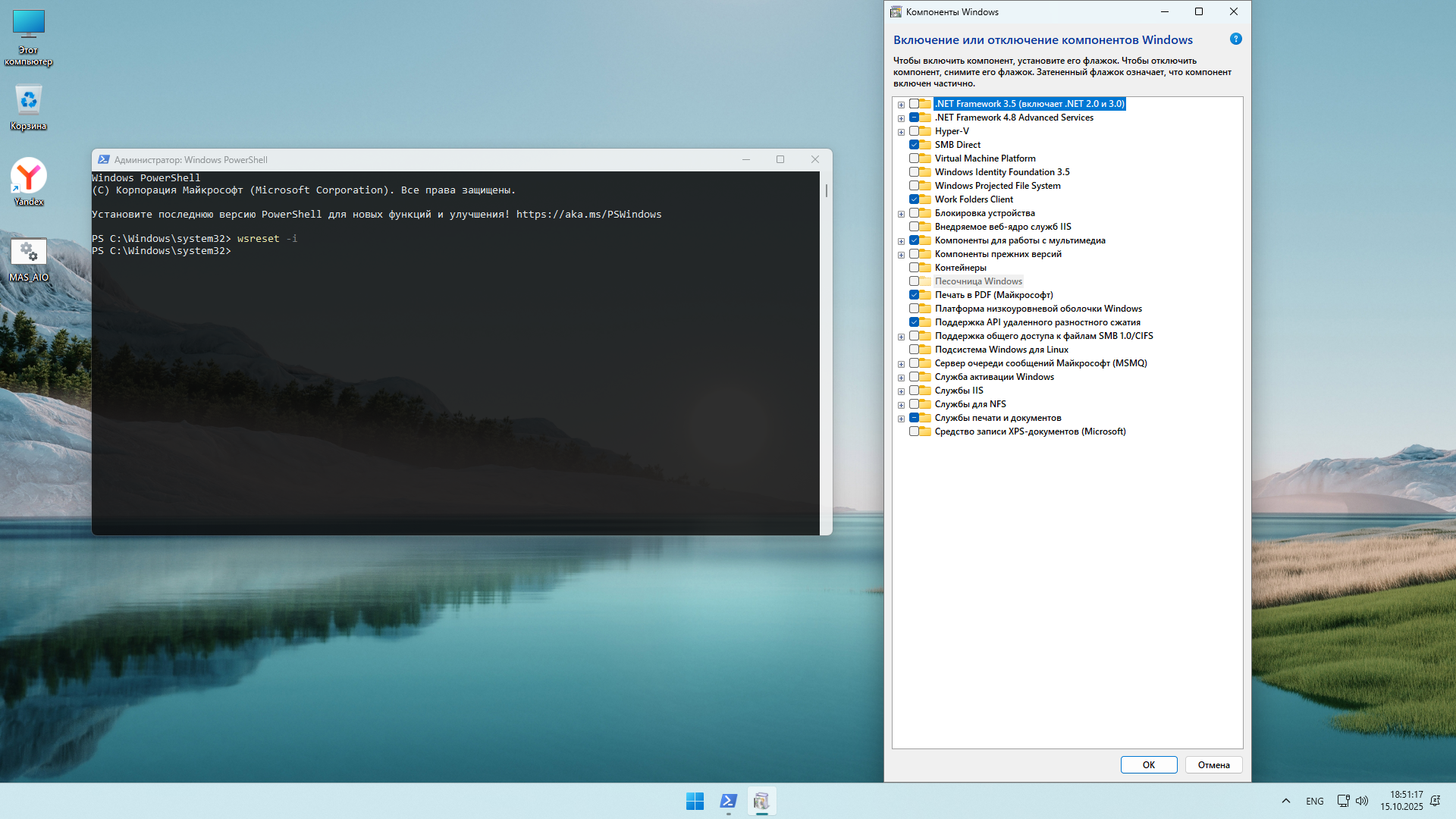This screenshot has height=819, width=1456.
Task: Click the help question-mark icon in the dialog
Action: 1236,39
